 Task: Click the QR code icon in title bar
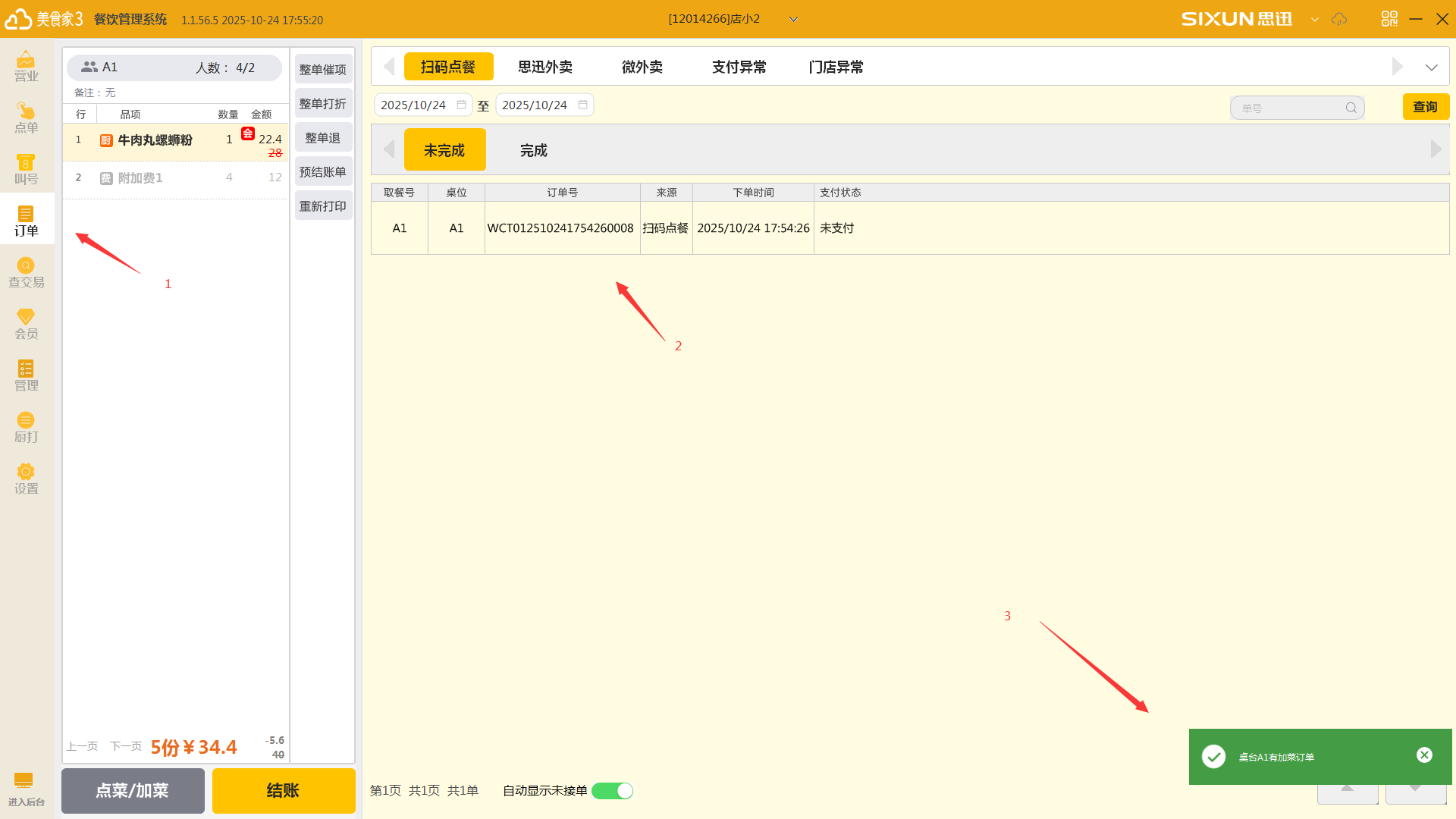pos(1389,19)
